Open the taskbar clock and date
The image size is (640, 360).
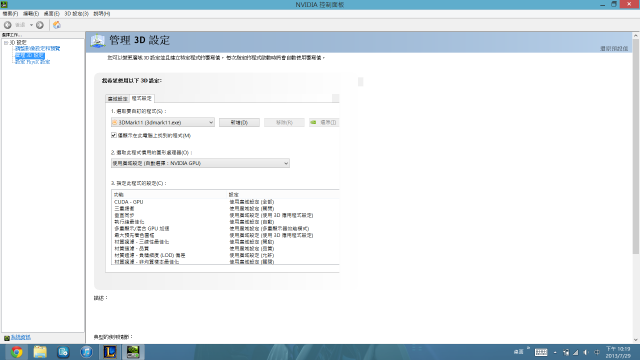tap(618, 352)
